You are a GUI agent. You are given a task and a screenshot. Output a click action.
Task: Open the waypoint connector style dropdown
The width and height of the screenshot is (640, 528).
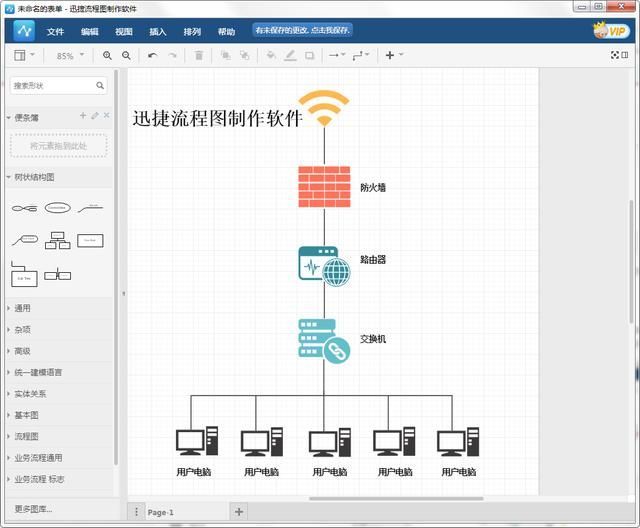(361, 55)
